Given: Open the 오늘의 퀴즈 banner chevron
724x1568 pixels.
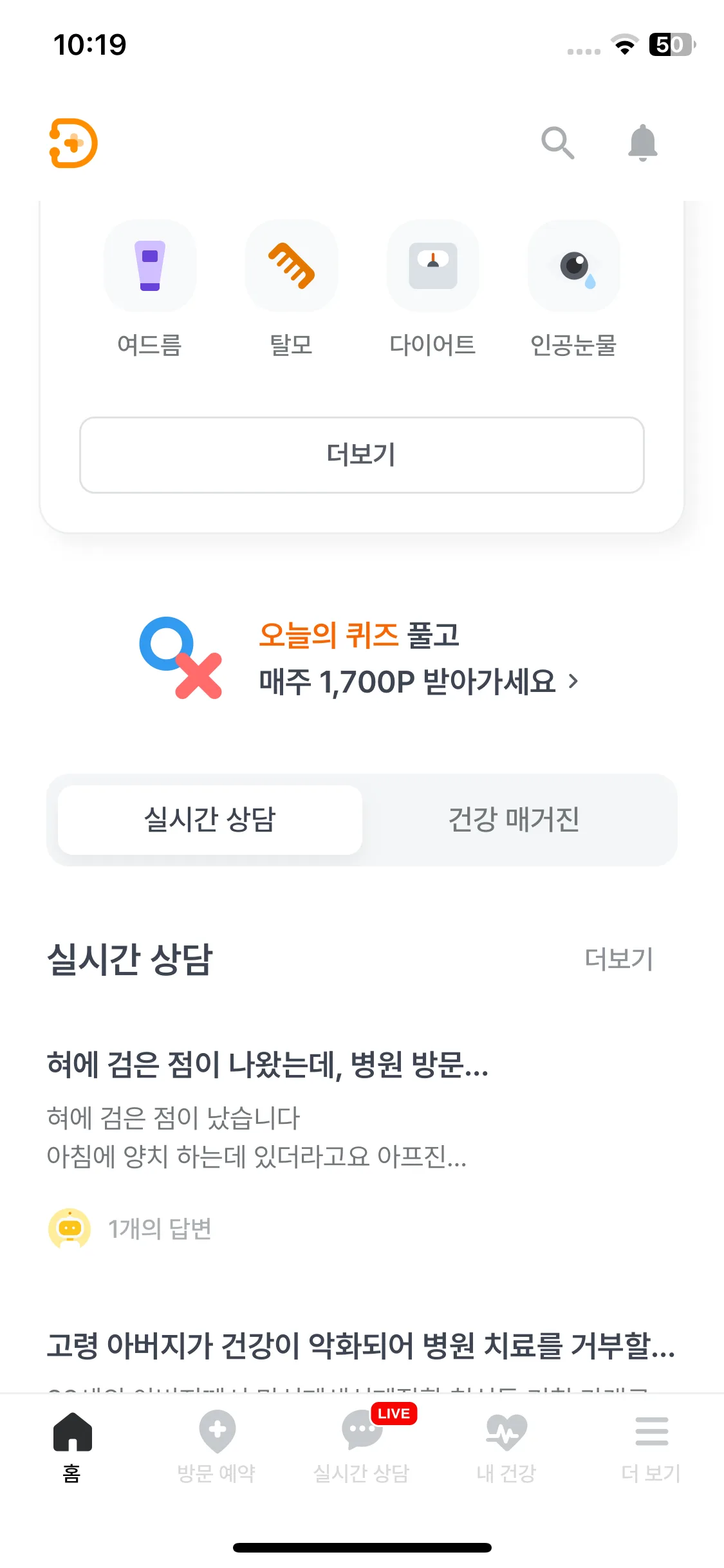Looking at the screenshot, I should [x=574, y=681].
